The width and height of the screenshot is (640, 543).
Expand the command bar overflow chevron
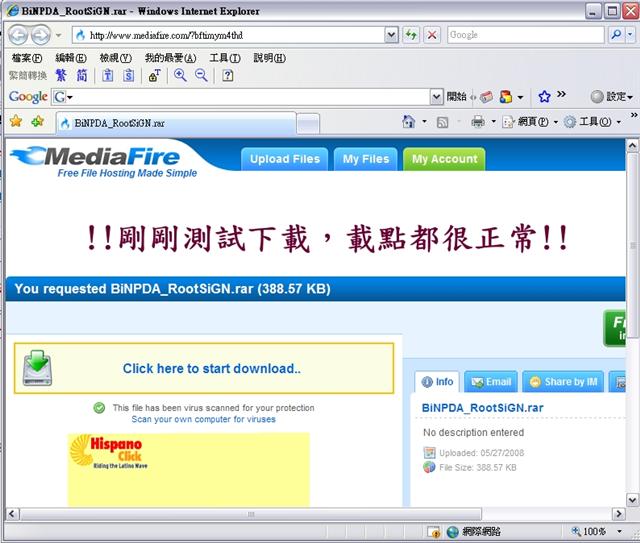(x=634, y=115)
